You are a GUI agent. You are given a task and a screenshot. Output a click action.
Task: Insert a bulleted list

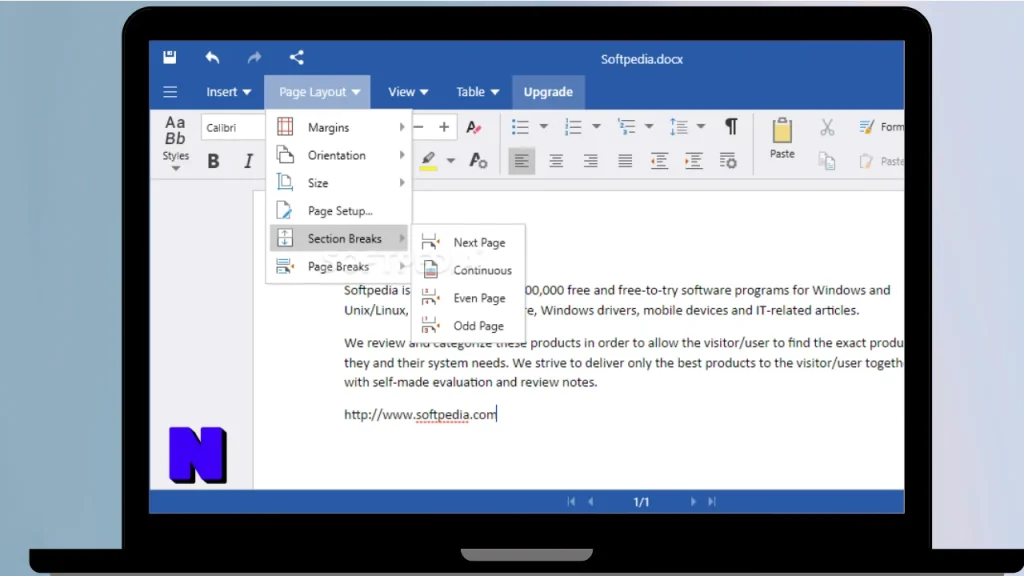[520, 127]
